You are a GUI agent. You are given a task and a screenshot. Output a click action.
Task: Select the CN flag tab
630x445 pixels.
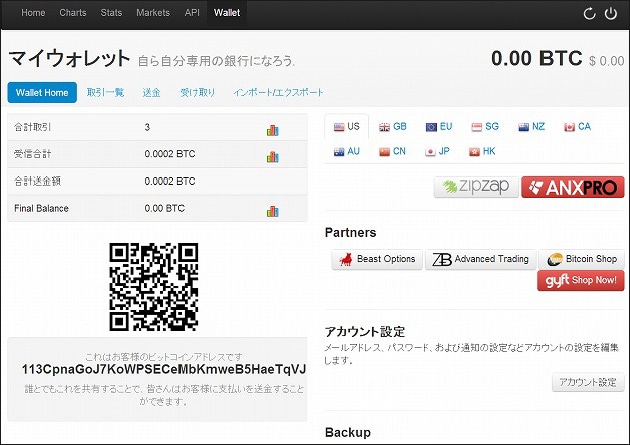pyautogui.click(x=393, y=151)
